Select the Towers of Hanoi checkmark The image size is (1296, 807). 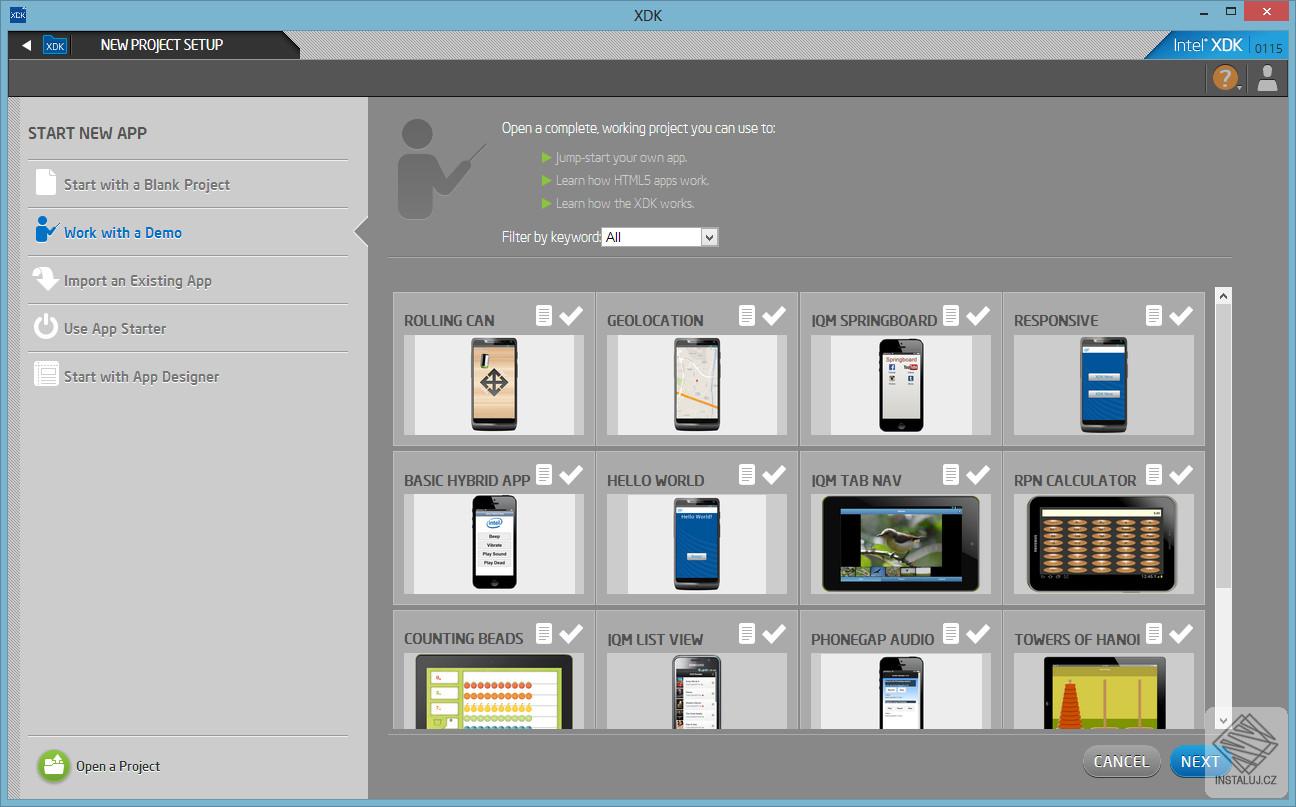(x=1181, y=633)
